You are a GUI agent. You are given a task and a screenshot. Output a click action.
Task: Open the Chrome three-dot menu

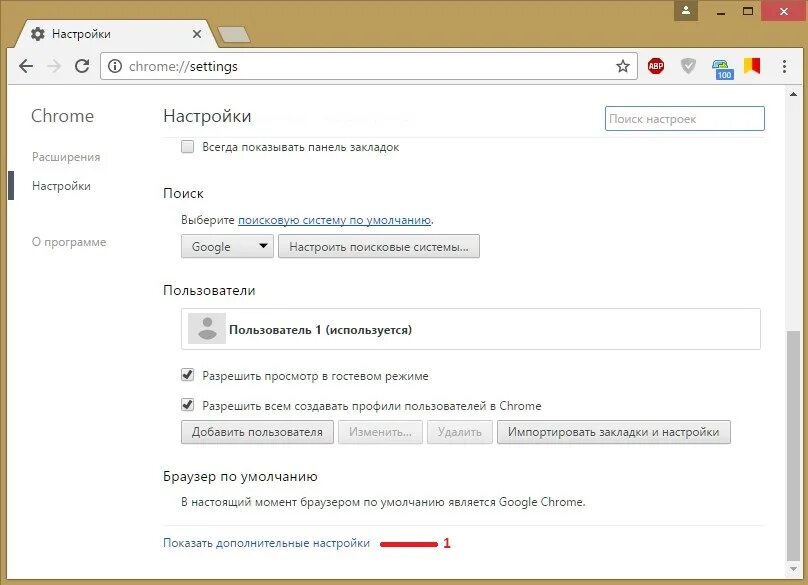pos(783,66)
